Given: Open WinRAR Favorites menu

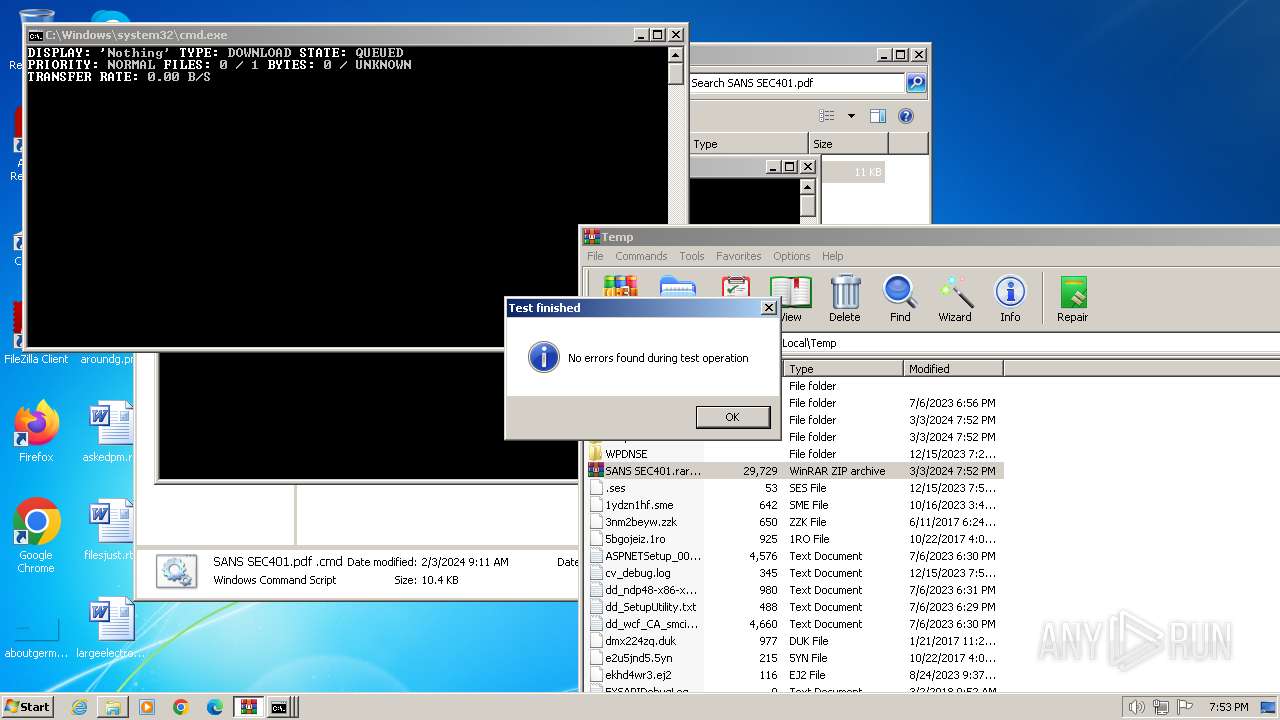Looking at the screenshot, I should 739,256.
